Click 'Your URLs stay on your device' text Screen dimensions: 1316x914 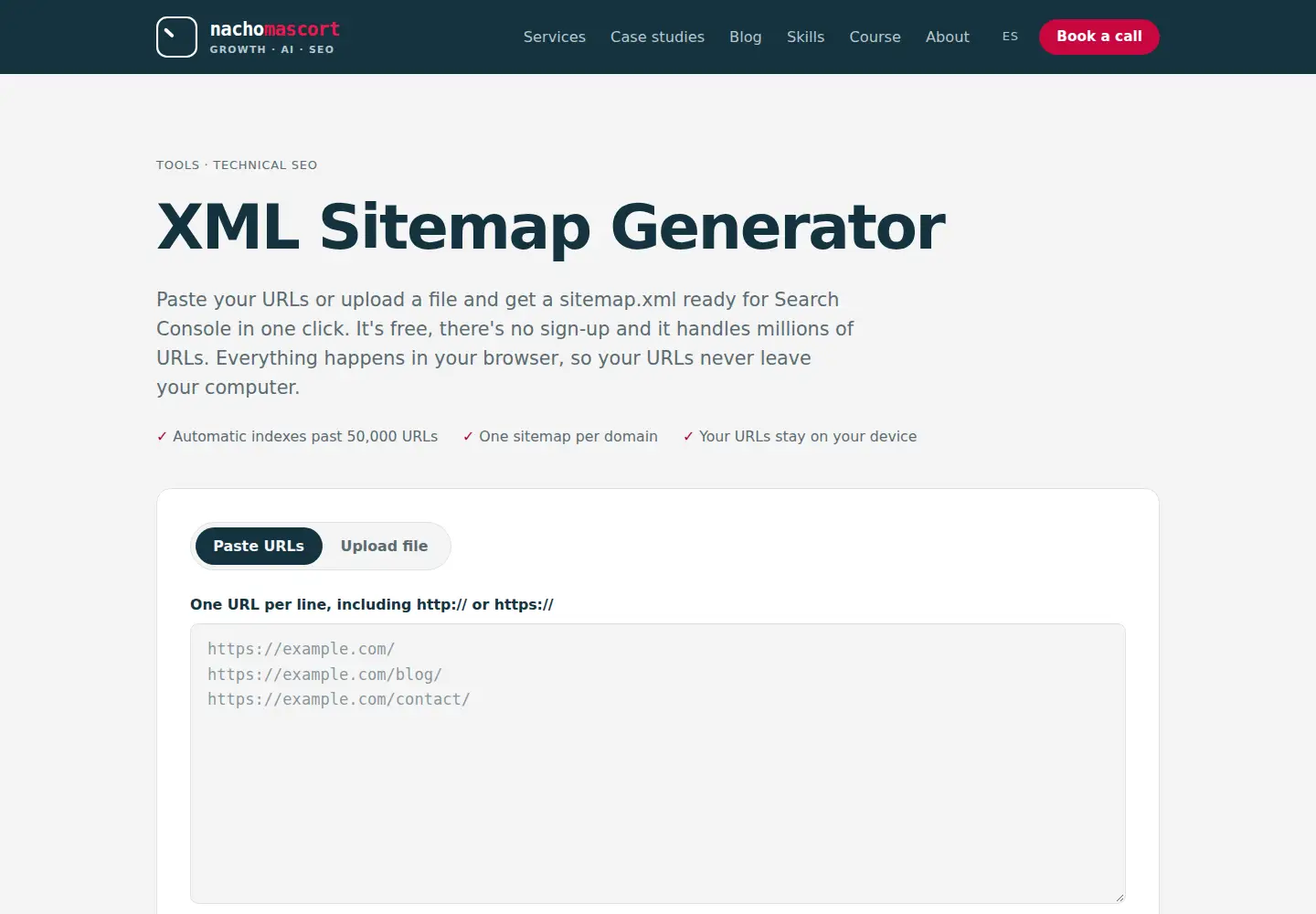808,437
